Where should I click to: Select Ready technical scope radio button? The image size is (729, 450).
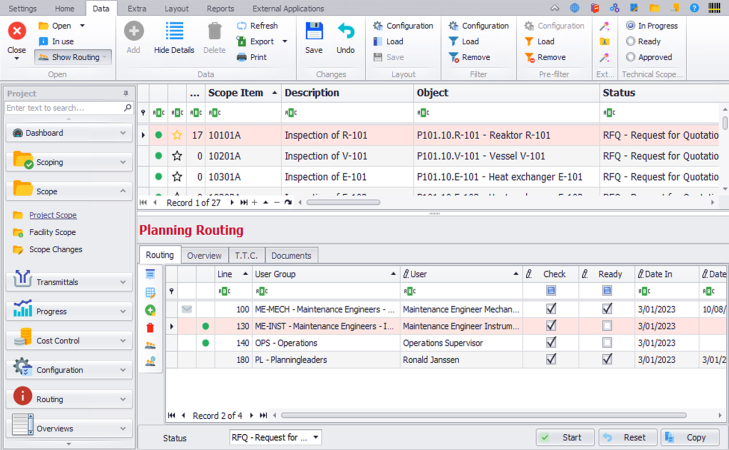coord(630,41)
